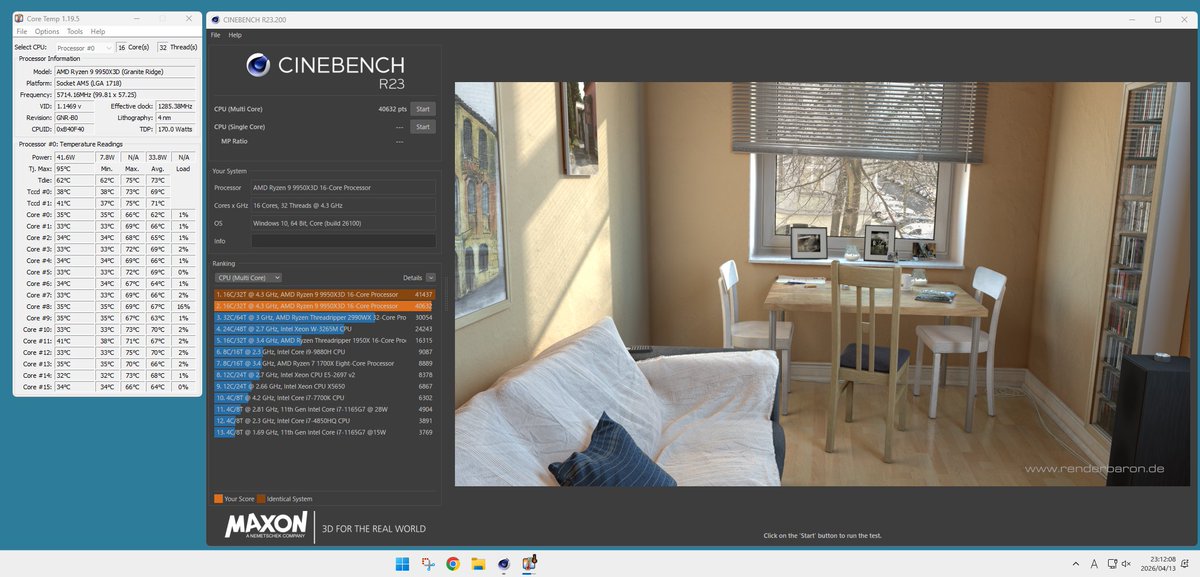Click the Frequency value 5714.16MHz
The height and width of the screenshot is (577, 1200).
point(125,94)
